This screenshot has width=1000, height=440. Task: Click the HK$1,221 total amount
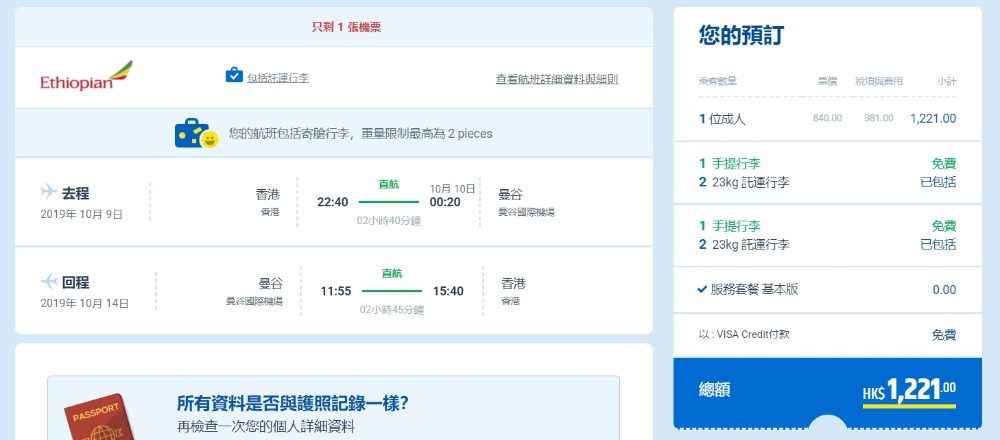pyautogui.click(x=909, y=391)
